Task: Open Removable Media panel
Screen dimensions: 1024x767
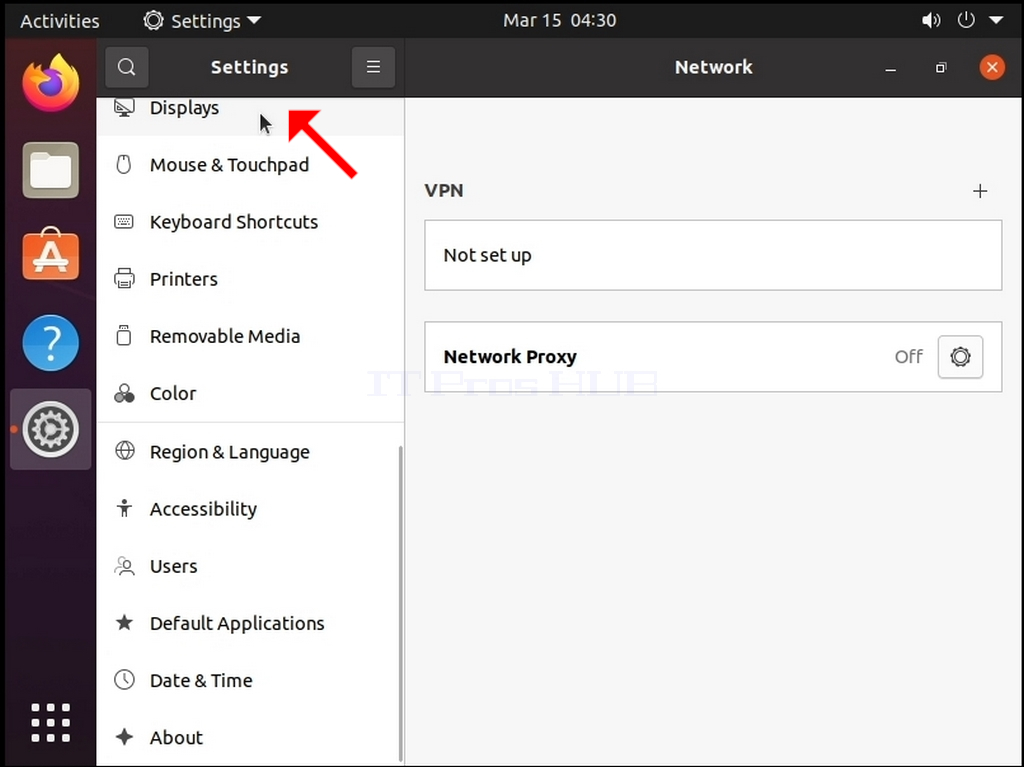Action: [x=250, y=336]
